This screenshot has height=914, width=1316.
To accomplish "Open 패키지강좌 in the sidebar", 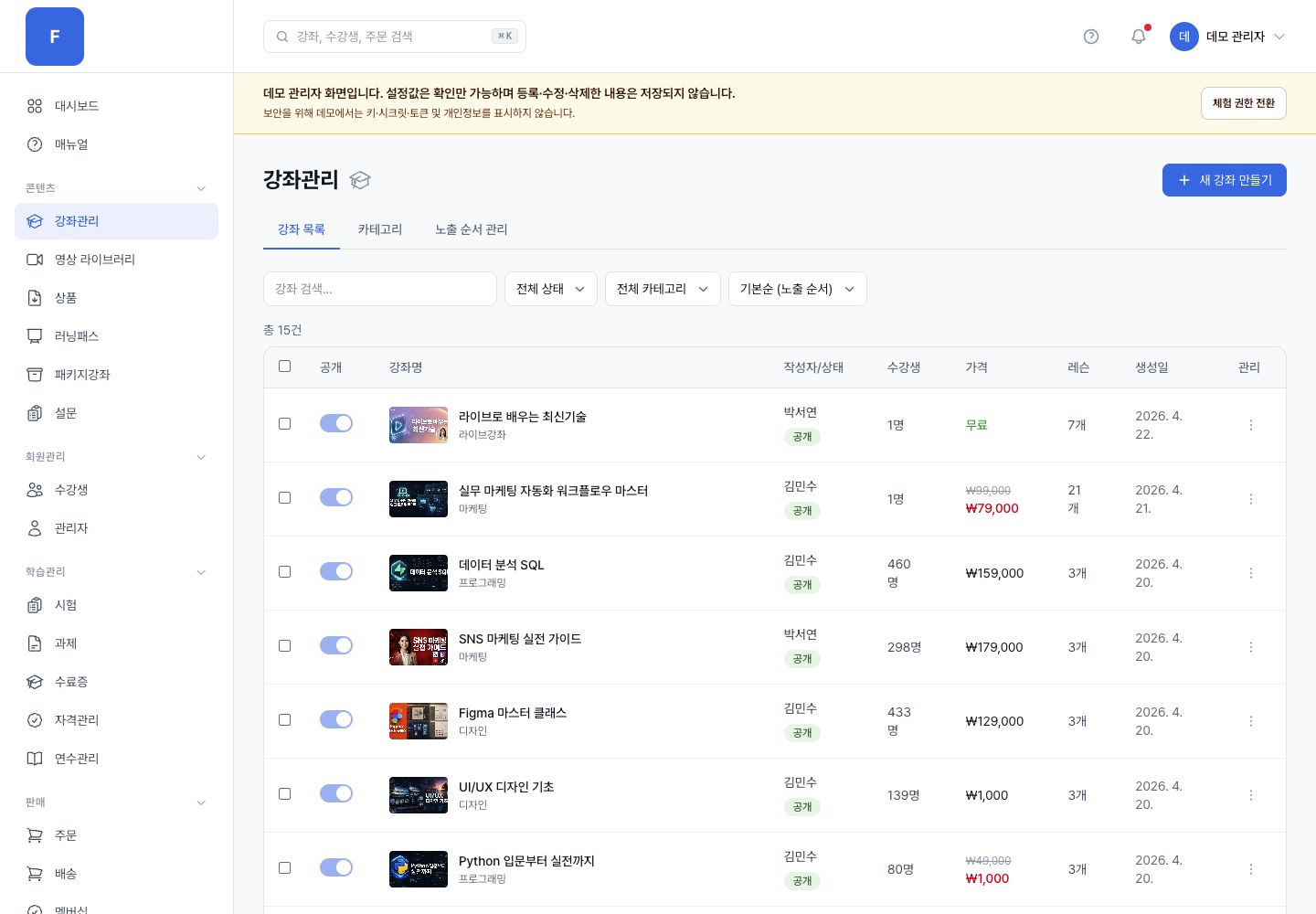I will [116, 375].
